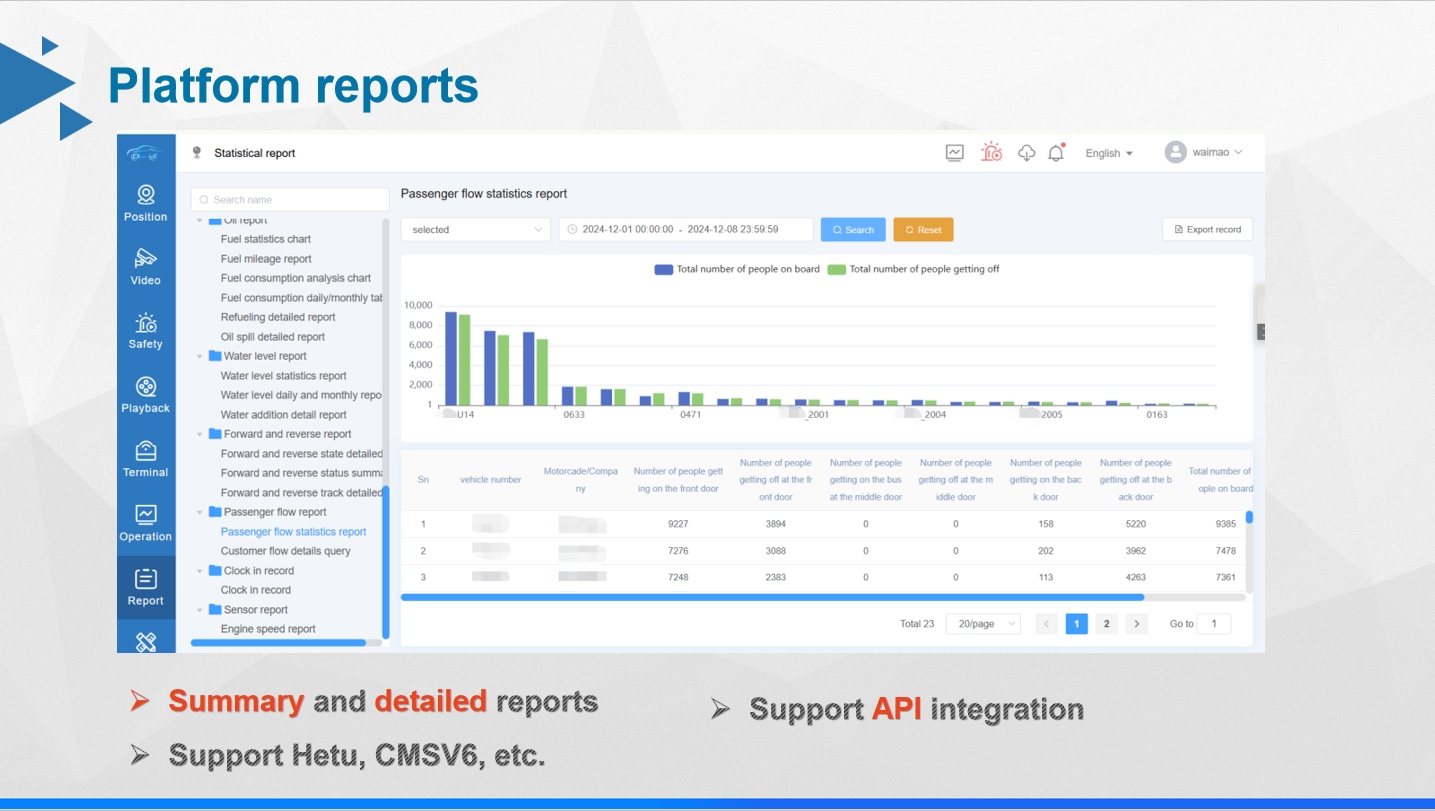Click the Export record button
Screen dimensions: 1435x811
(x=1207, y=230)
